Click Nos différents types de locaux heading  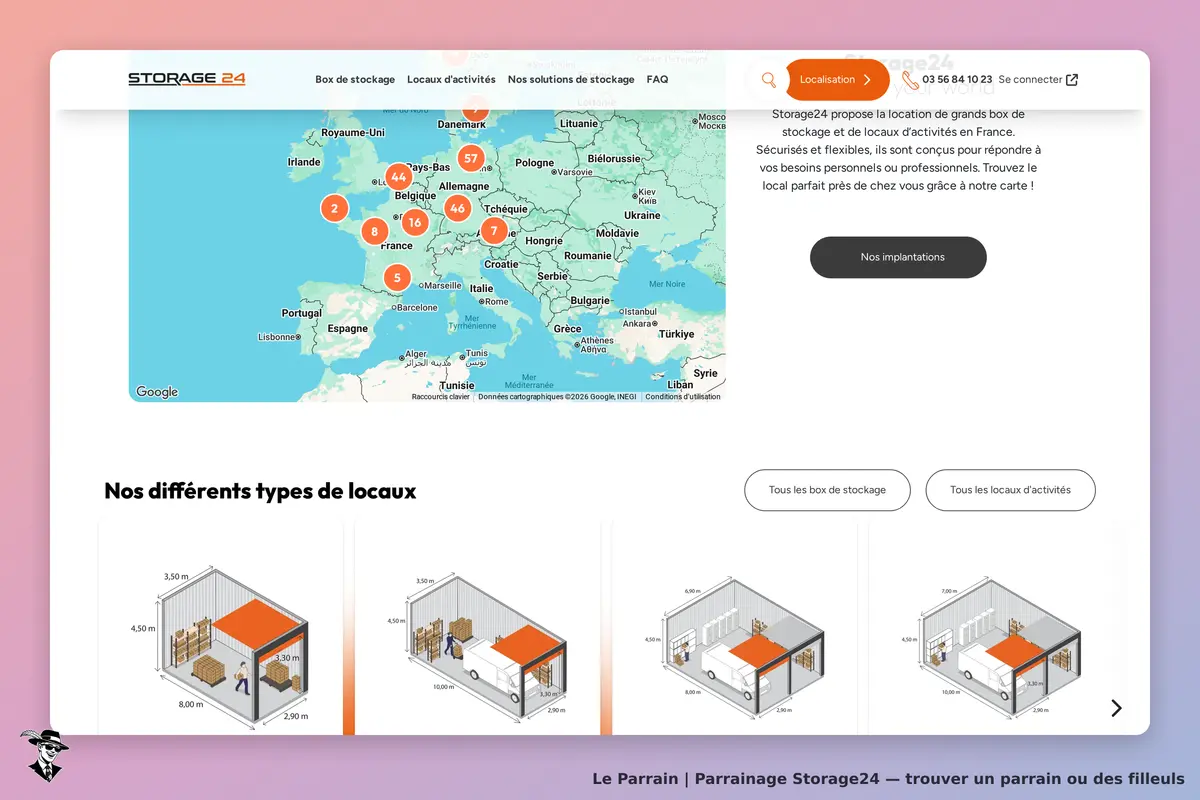[x=260, y=491]
